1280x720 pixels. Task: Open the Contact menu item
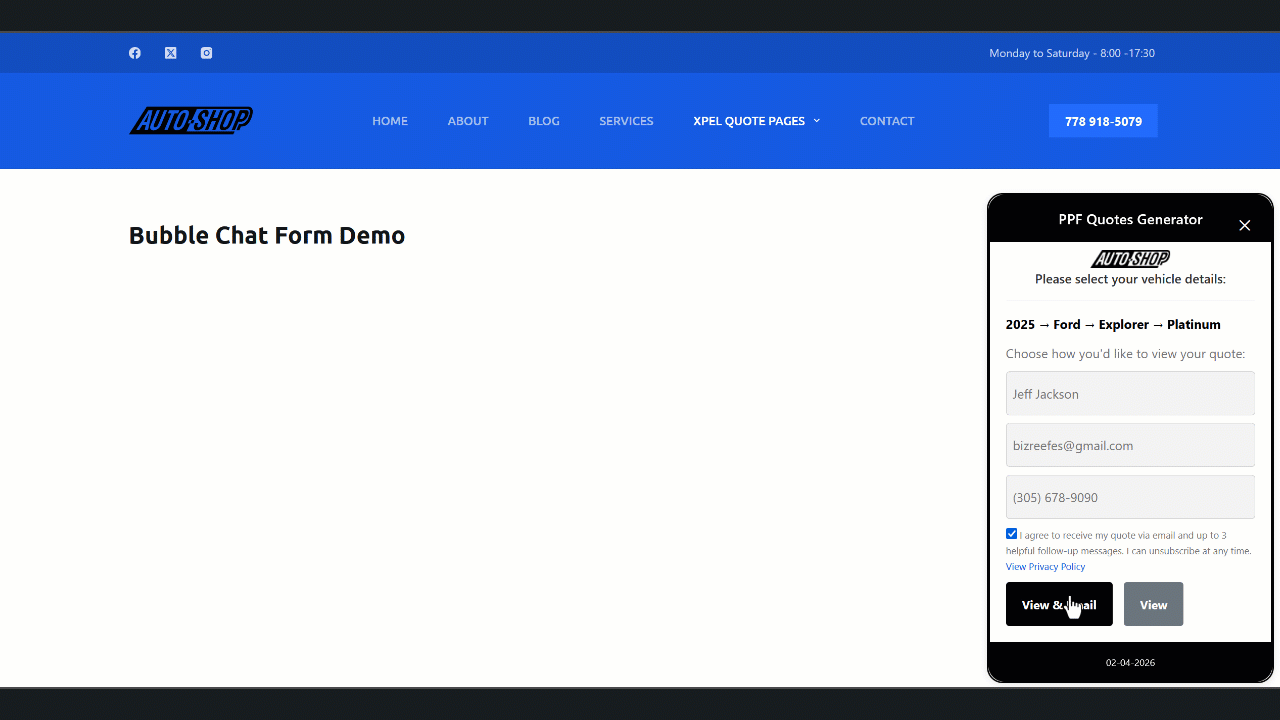(x=887, y=121)
